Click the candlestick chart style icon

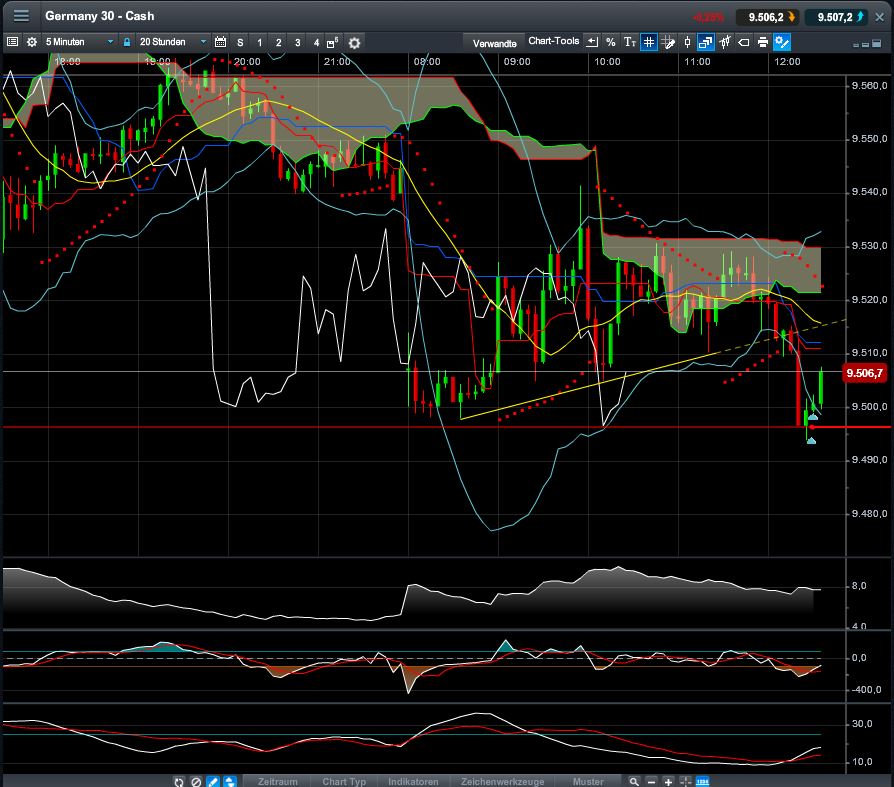click(686, 42)
